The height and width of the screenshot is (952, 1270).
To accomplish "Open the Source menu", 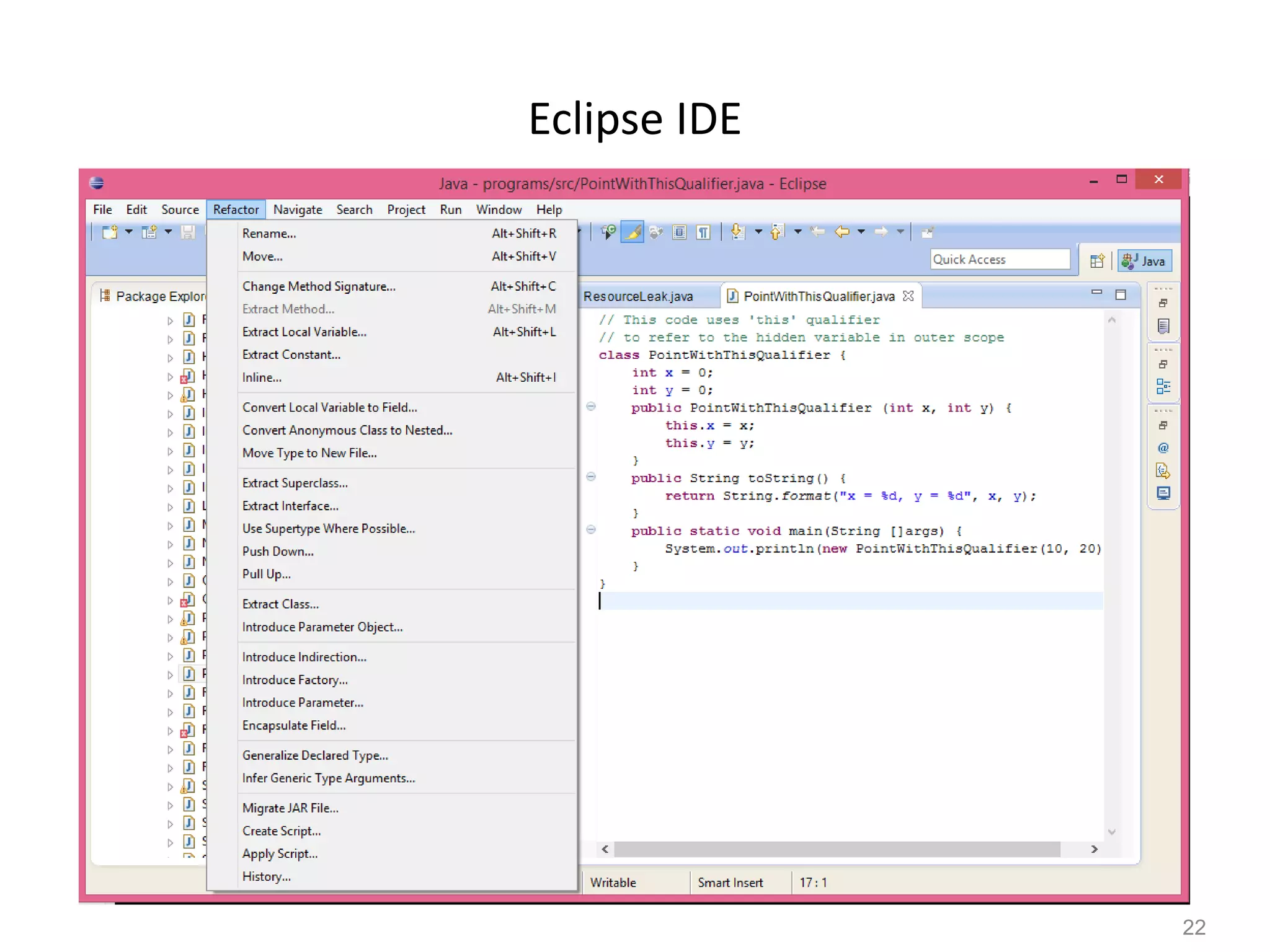I will [180, 209].
